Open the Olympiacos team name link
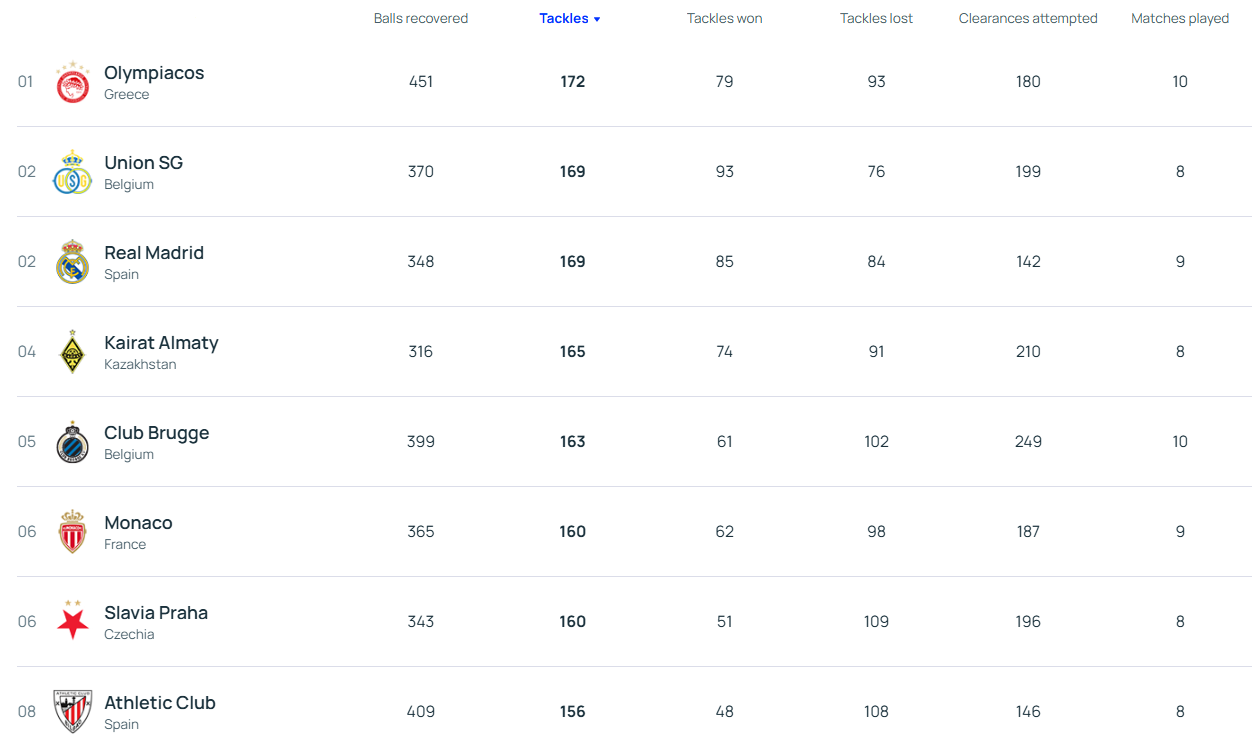The image size is (1252, 747). 154,73
